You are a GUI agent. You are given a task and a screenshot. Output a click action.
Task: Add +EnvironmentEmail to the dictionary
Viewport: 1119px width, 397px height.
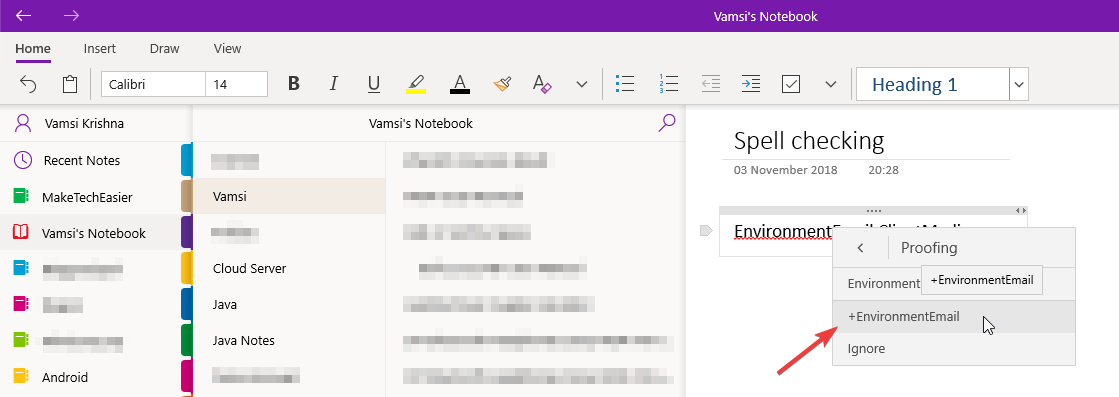tap(953, 317)
